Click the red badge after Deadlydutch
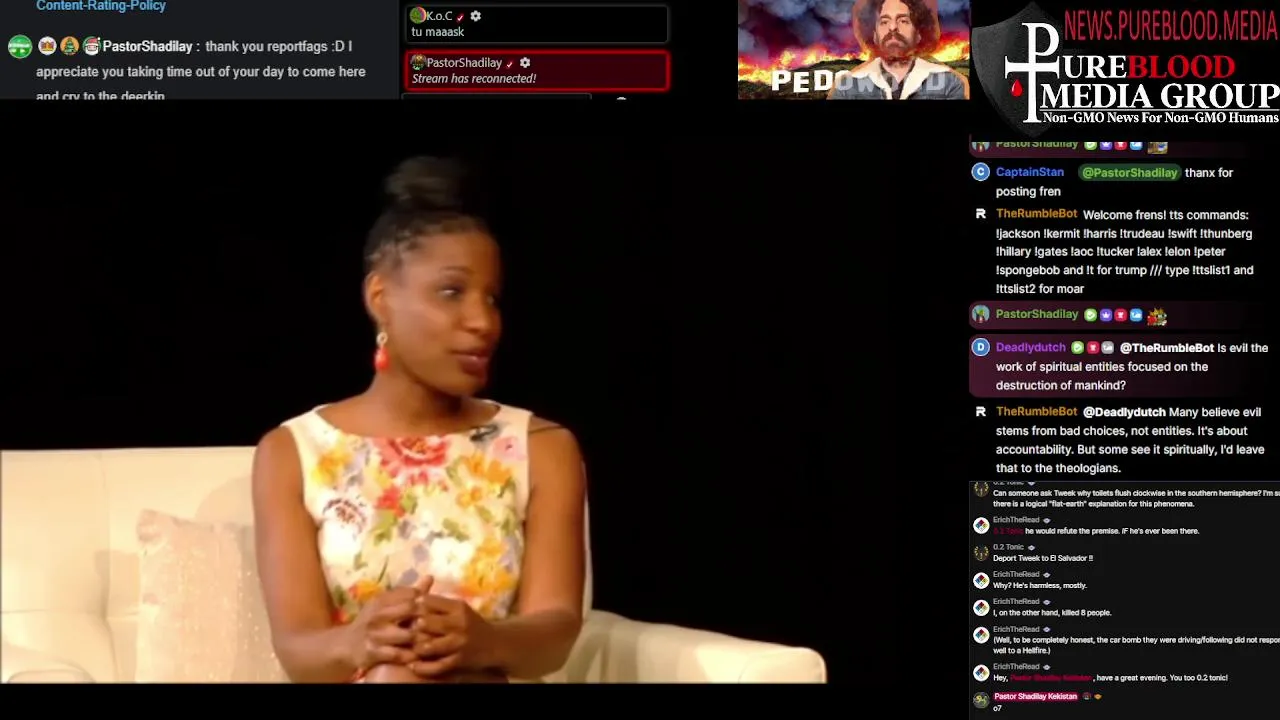 (1092, 348)
